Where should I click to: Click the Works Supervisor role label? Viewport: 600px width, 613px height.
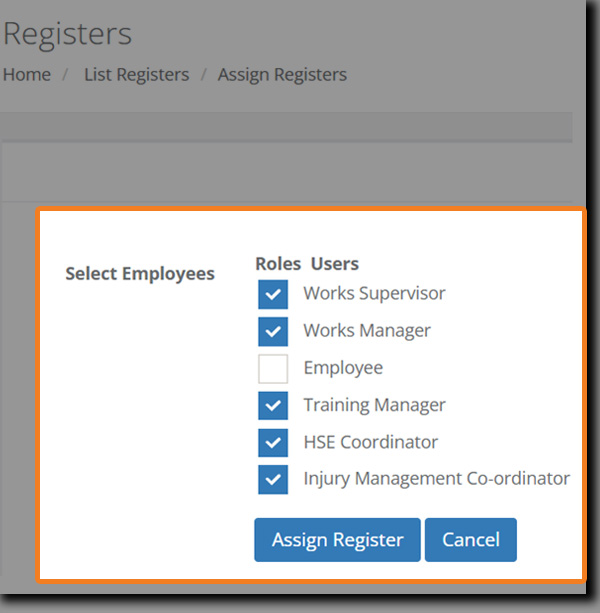pos(374,294)
